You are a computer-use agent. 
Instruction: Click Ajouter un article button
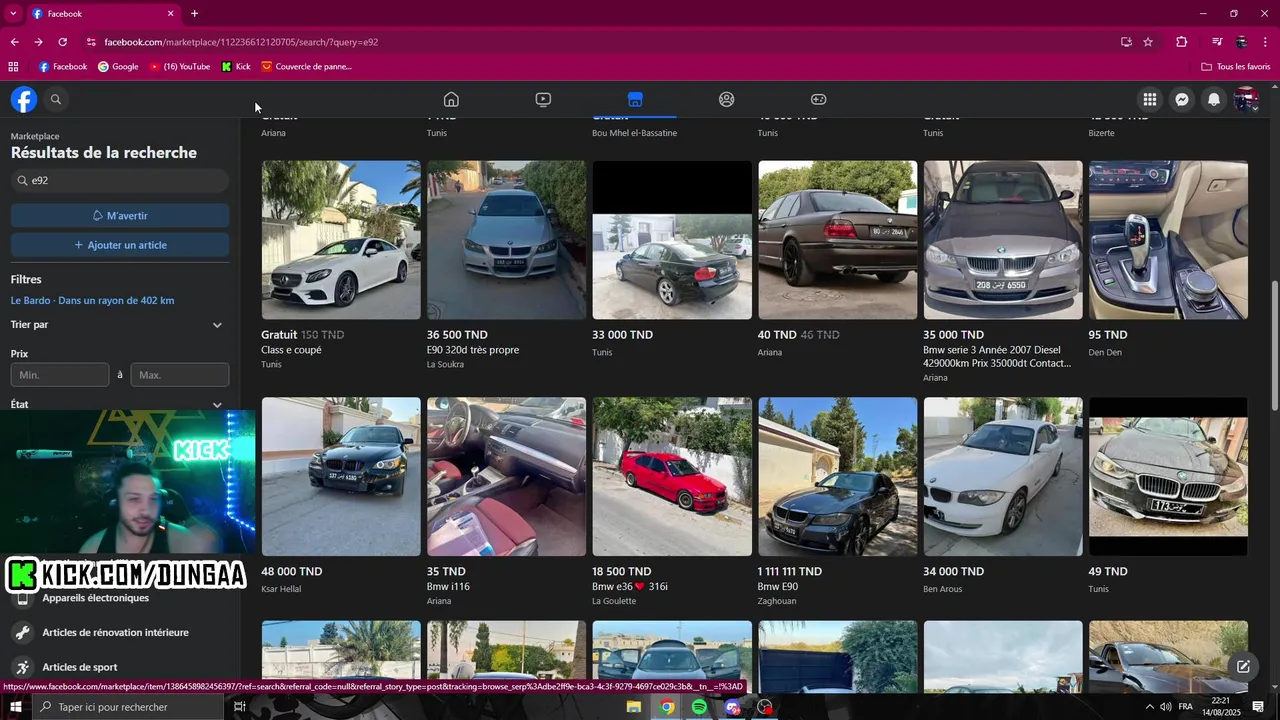[x=120, y=245]
